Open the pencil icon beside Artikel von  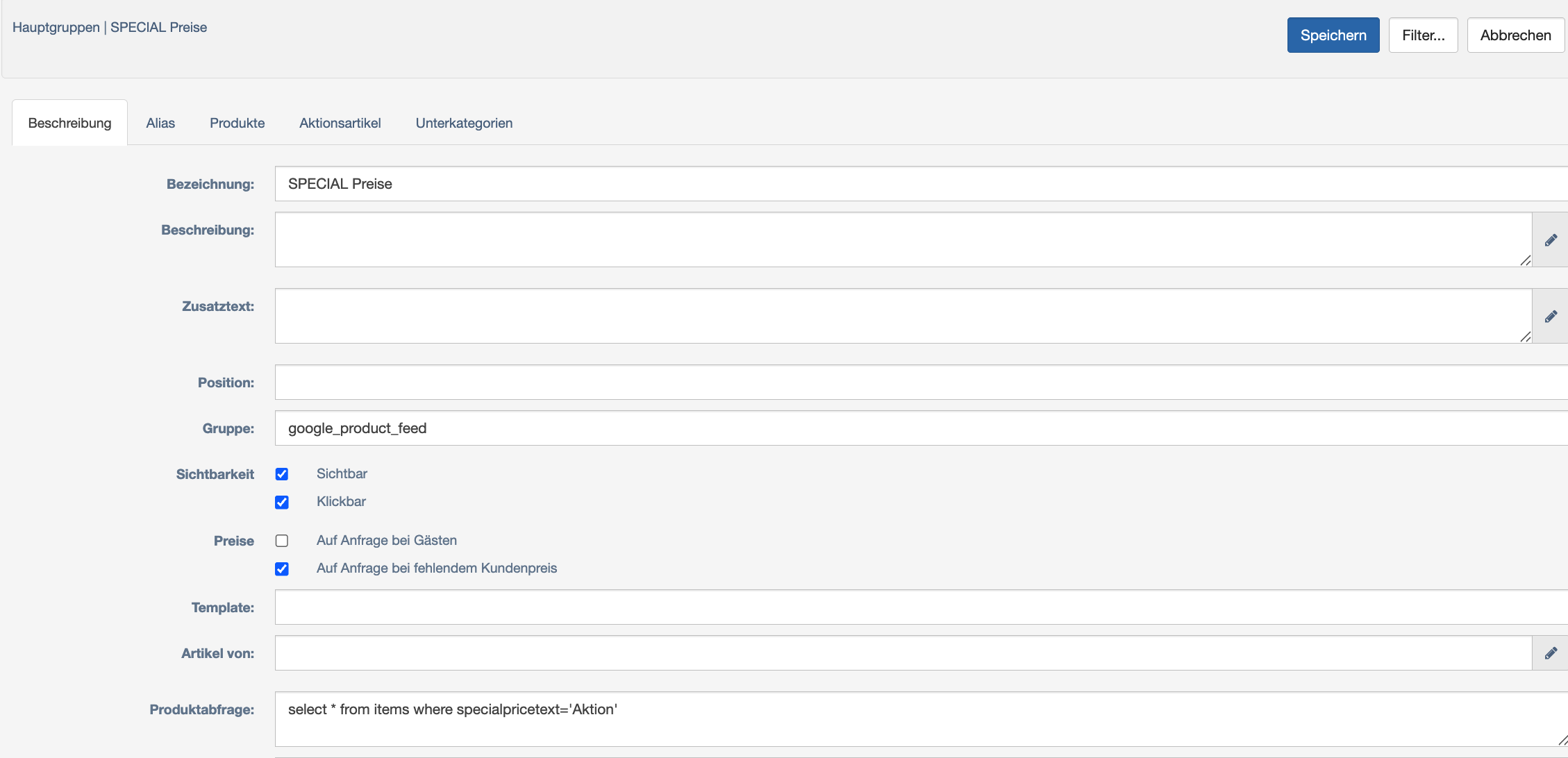(1550, 652)
